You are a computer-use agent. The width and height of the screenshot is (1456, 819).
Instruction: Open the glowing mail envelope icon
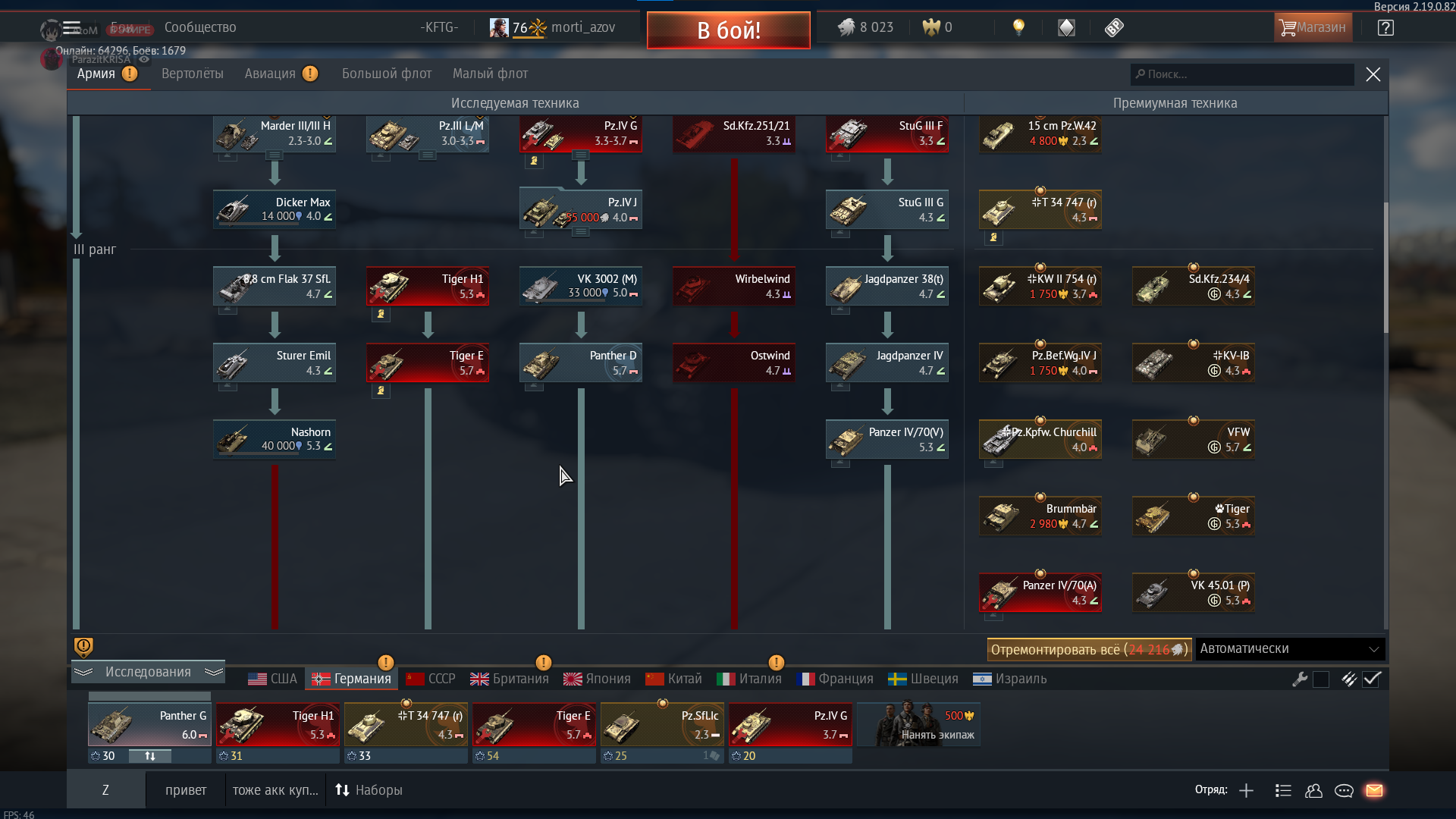(x=1374, y=790)
